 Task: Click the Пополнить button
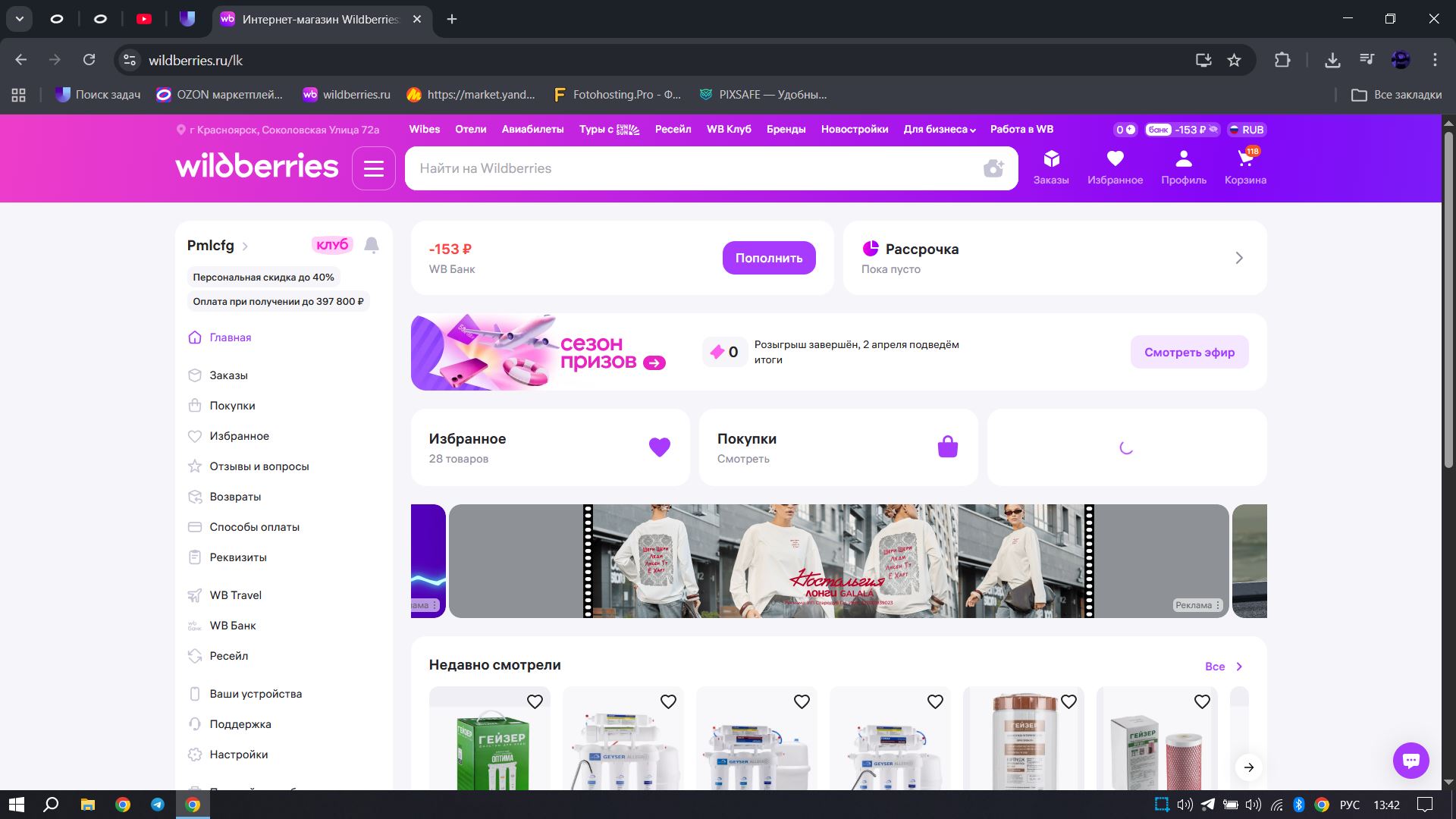pyautogui.click(x=768, y=258)
